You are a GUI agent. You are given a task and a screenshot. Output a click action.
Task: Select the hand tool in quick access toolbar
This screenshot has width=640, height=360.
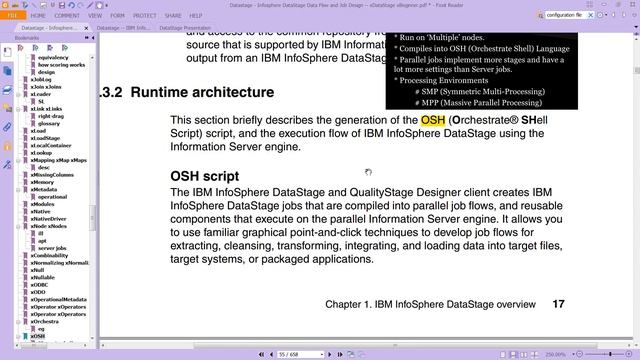coord(99,5)
